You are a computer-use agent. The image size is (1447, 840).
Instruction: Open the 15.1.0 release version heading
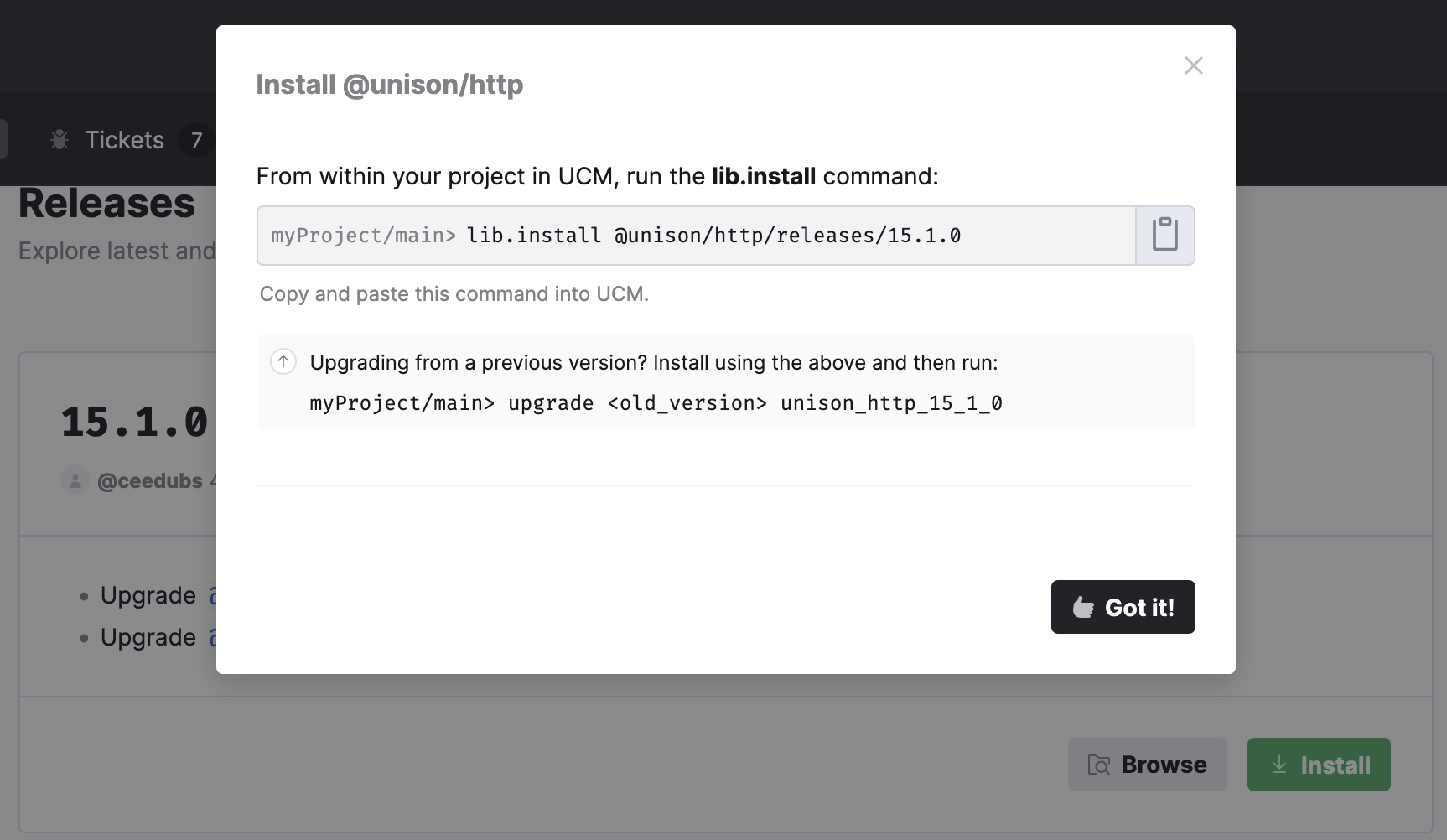click(134, 422)
